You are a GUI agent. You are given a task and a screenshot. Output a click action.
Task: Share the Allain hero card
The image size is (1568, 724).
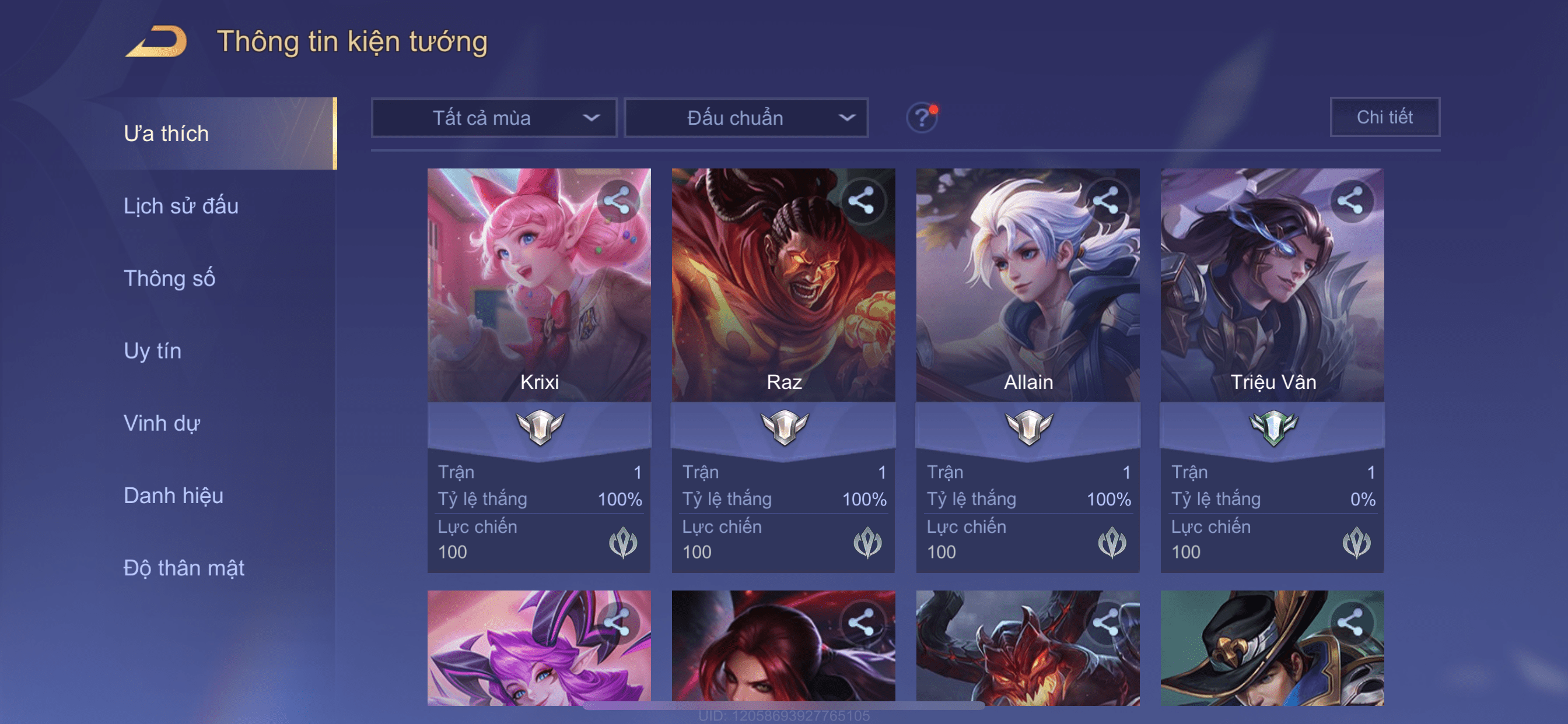point(1106,201)
